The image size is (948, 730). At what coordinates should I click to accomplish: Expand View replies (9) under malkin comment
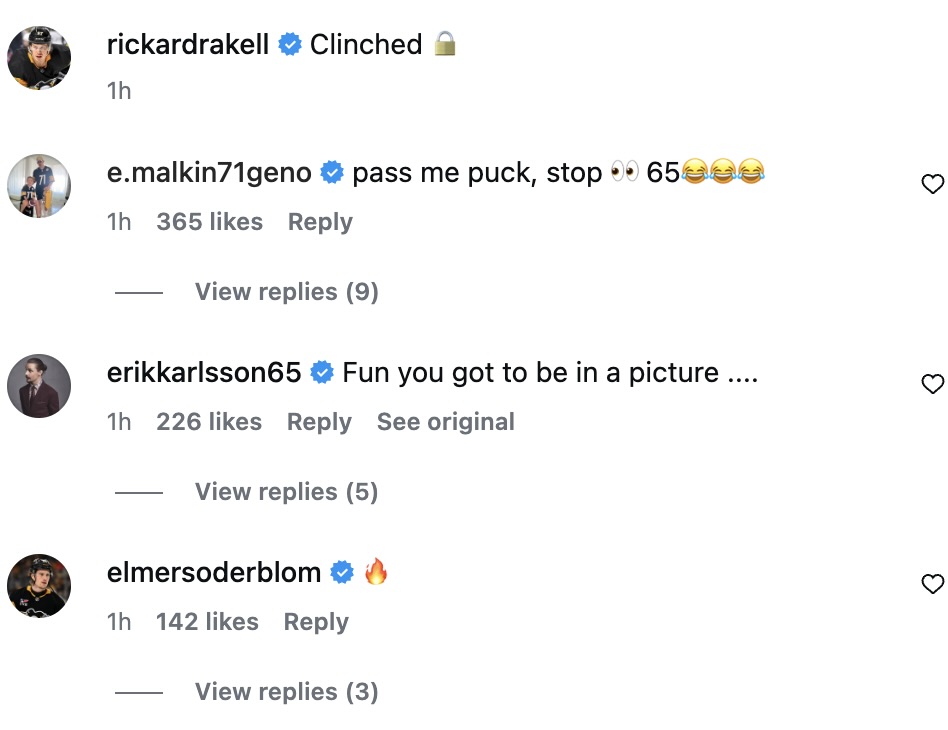tap(286, 292)
